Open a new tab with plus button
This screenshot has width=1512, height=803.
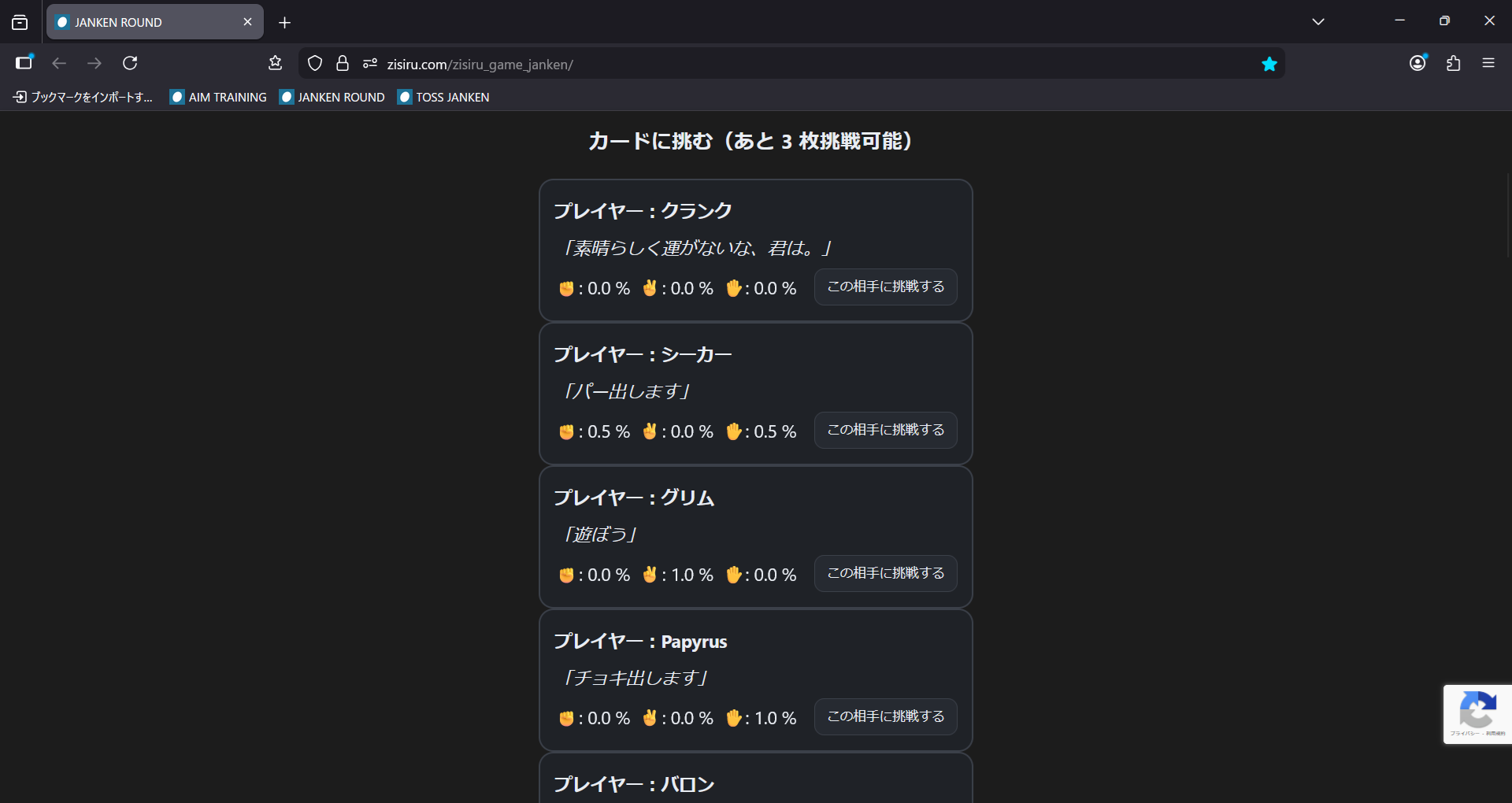284,23
